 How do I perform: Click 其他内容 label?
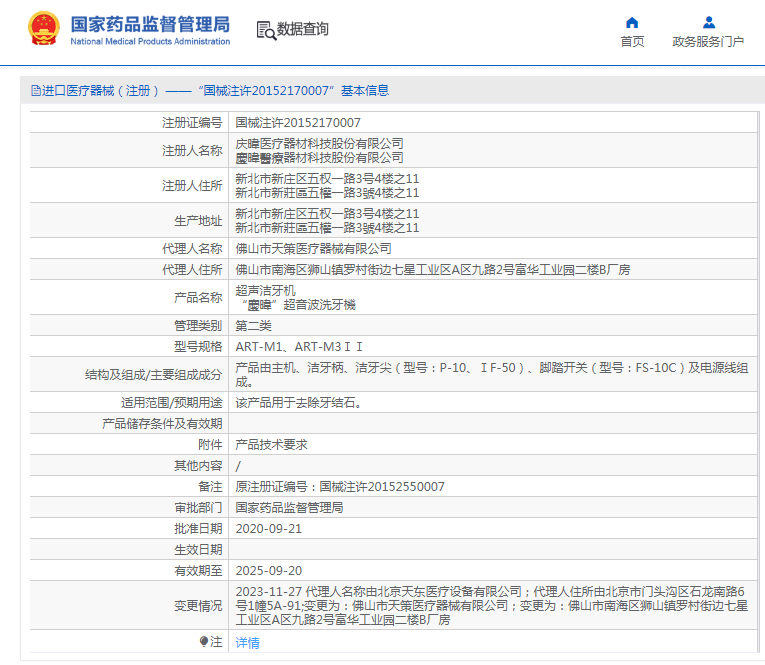tap(198, 466)
